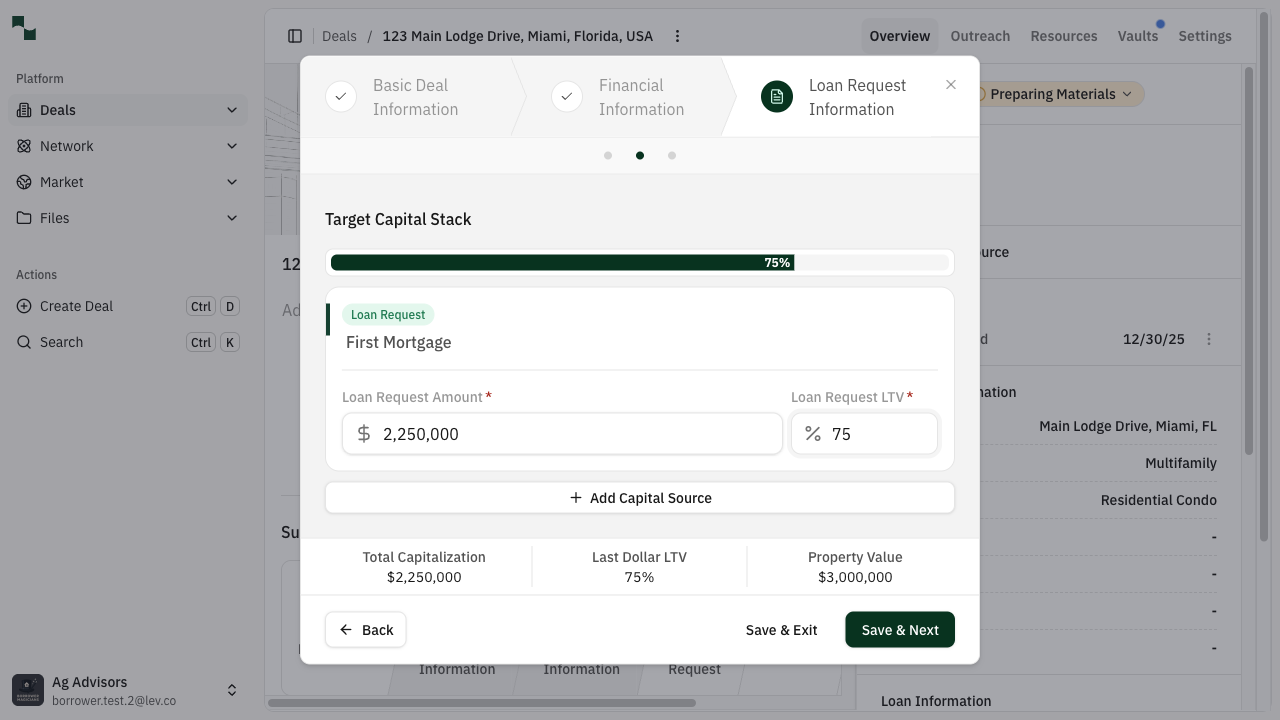The height and width of the screenshot is (720, 1280).
Task: Open the three-dot deal options menu
Action: pos(677,36)
